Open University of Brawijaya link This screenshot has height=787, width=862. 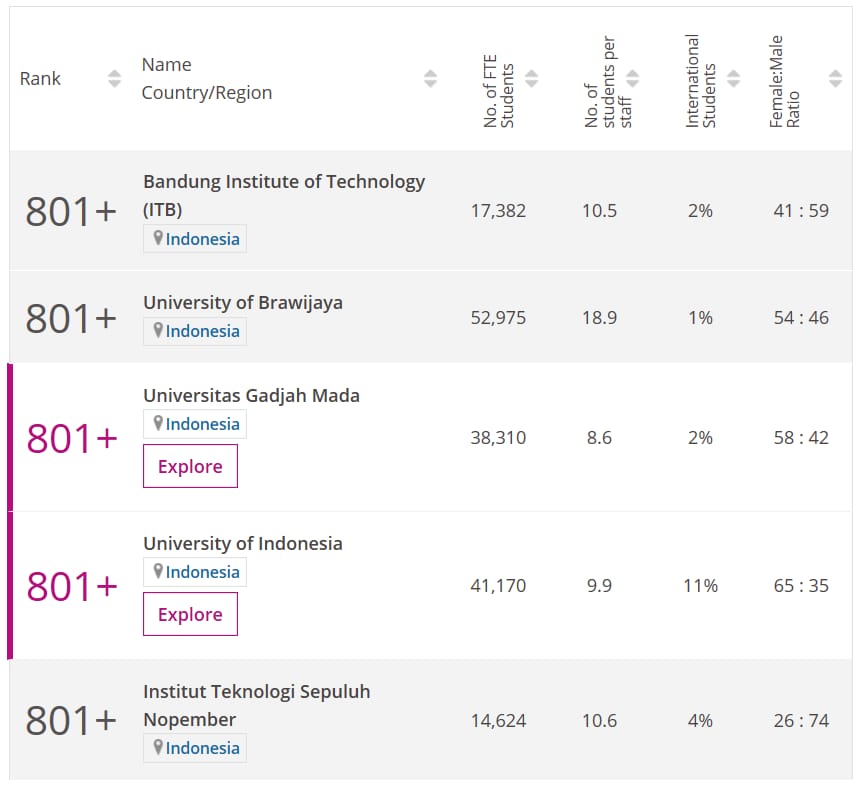point(242,302)
